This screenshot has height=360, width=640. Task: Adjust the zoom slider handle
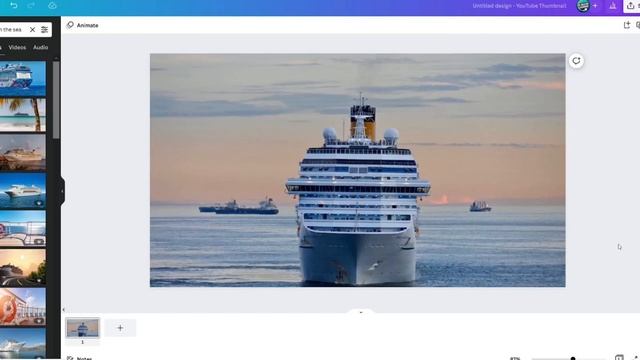pyautogui.click(x=573, y=358)
